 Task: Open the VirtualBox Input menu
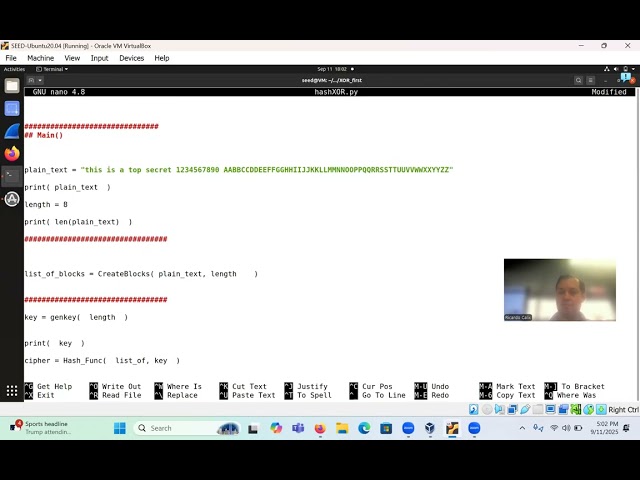click(100, 58)
